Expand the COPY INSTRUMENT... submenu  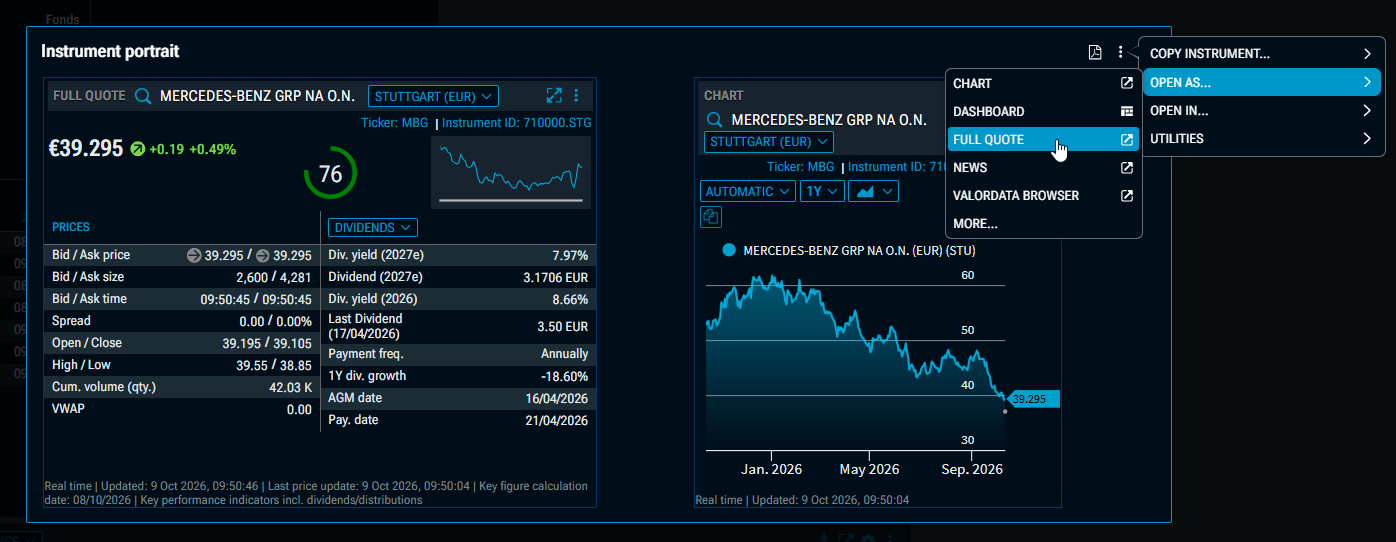tap(1264, 54)
